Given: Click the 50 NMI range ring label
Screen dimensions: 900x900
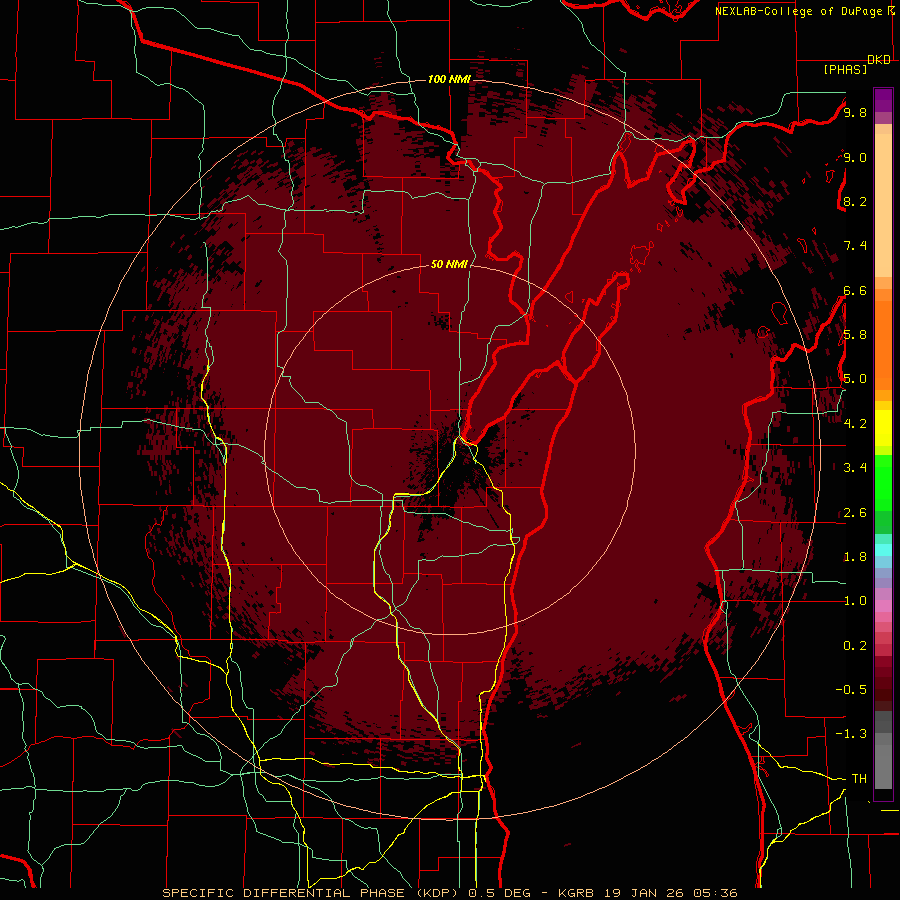Looking at the screenshot, I should pyautogui.click(x=449, y=264).
